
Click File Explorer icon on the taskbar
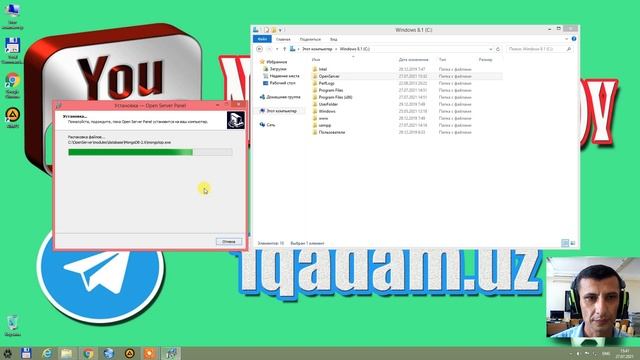tap(67, 353)
